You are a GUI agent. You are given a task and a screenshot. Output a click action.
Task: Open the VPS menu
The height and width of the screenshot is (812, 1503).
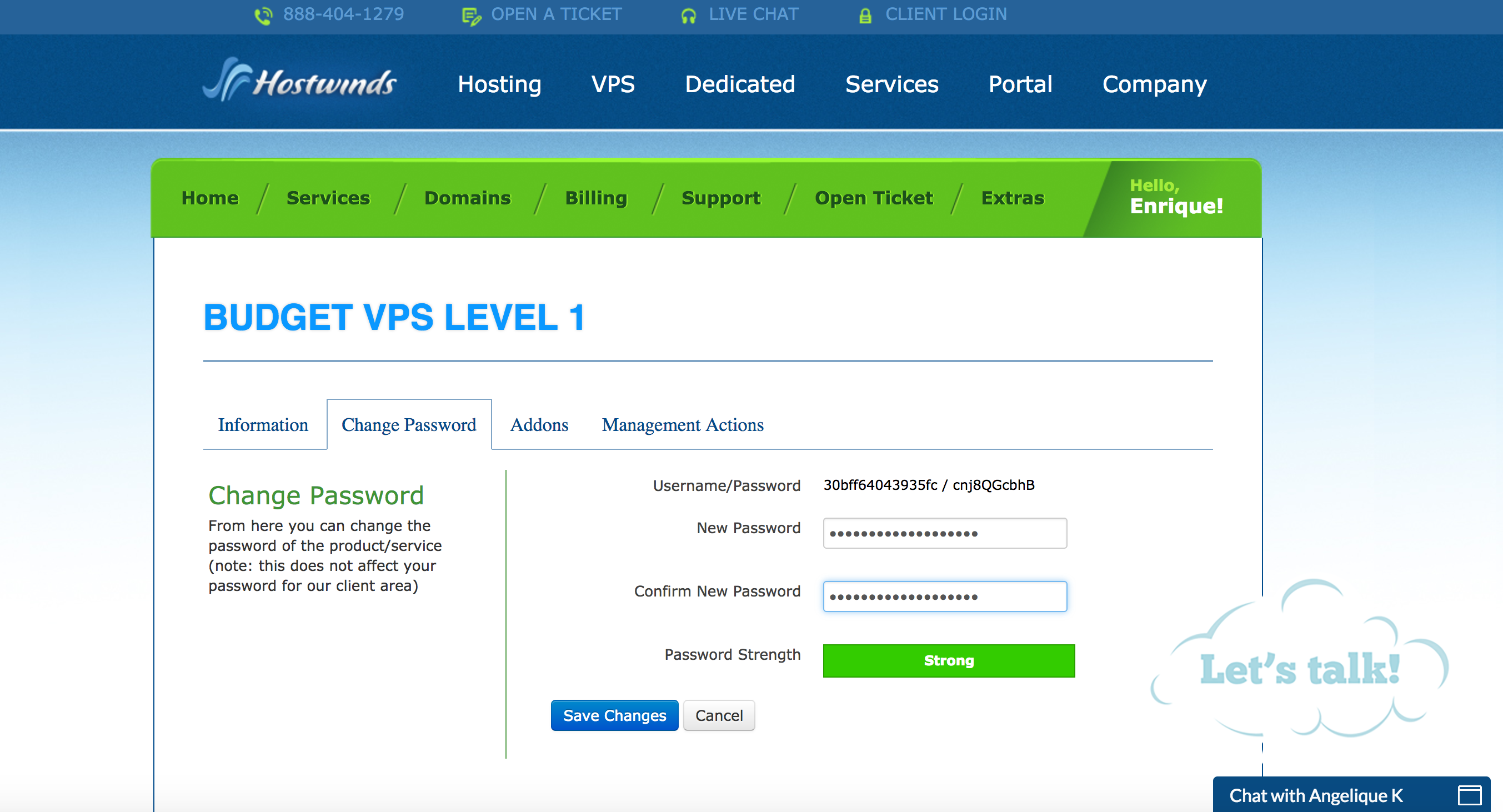click(x=613, y=84)
